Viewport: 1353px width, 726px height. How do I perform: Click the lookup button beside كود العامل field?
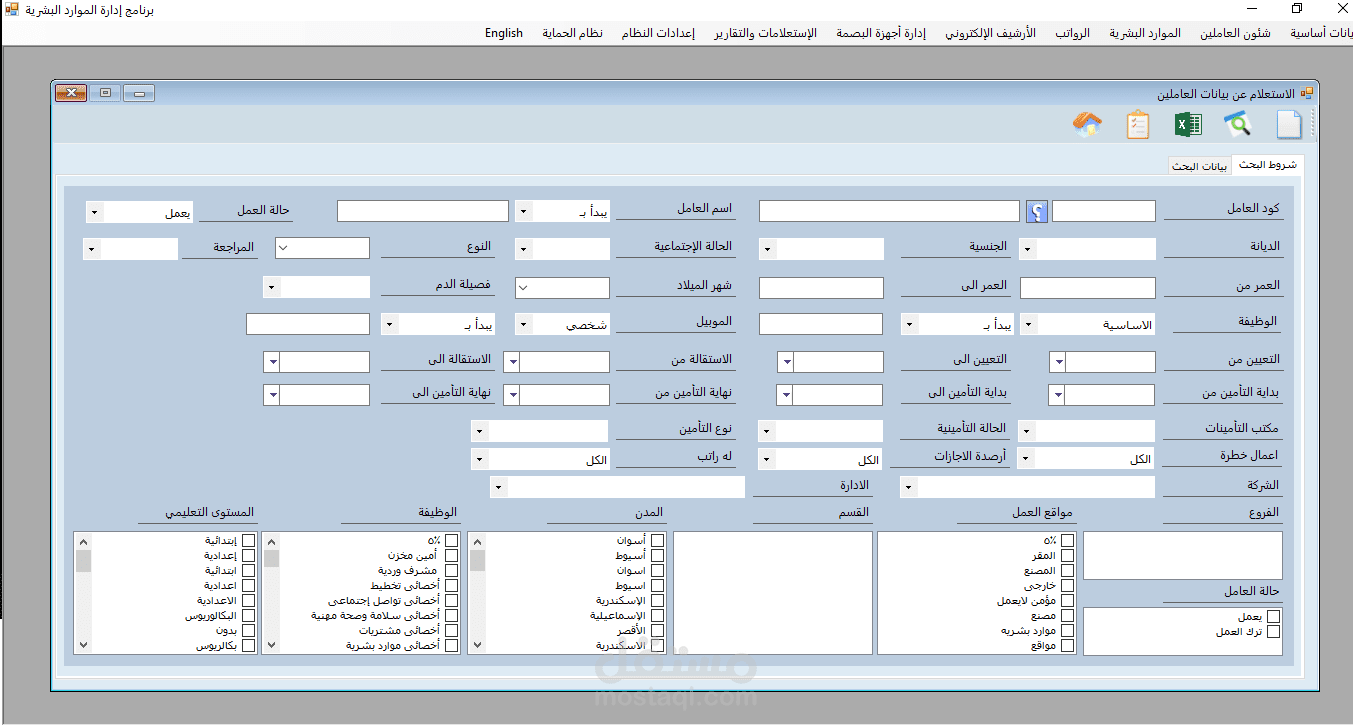(1037, 211)
